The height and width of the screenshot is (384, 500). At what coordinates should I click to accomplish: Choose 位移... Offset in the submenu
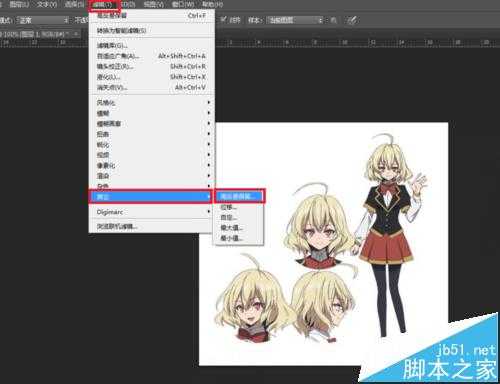tap(239, 207)
